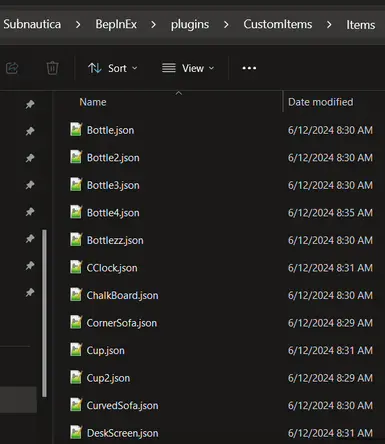This screenshot has width=385, height=444.
Task: Click the Cup2.json file name
Action: (x=108, y=378)
